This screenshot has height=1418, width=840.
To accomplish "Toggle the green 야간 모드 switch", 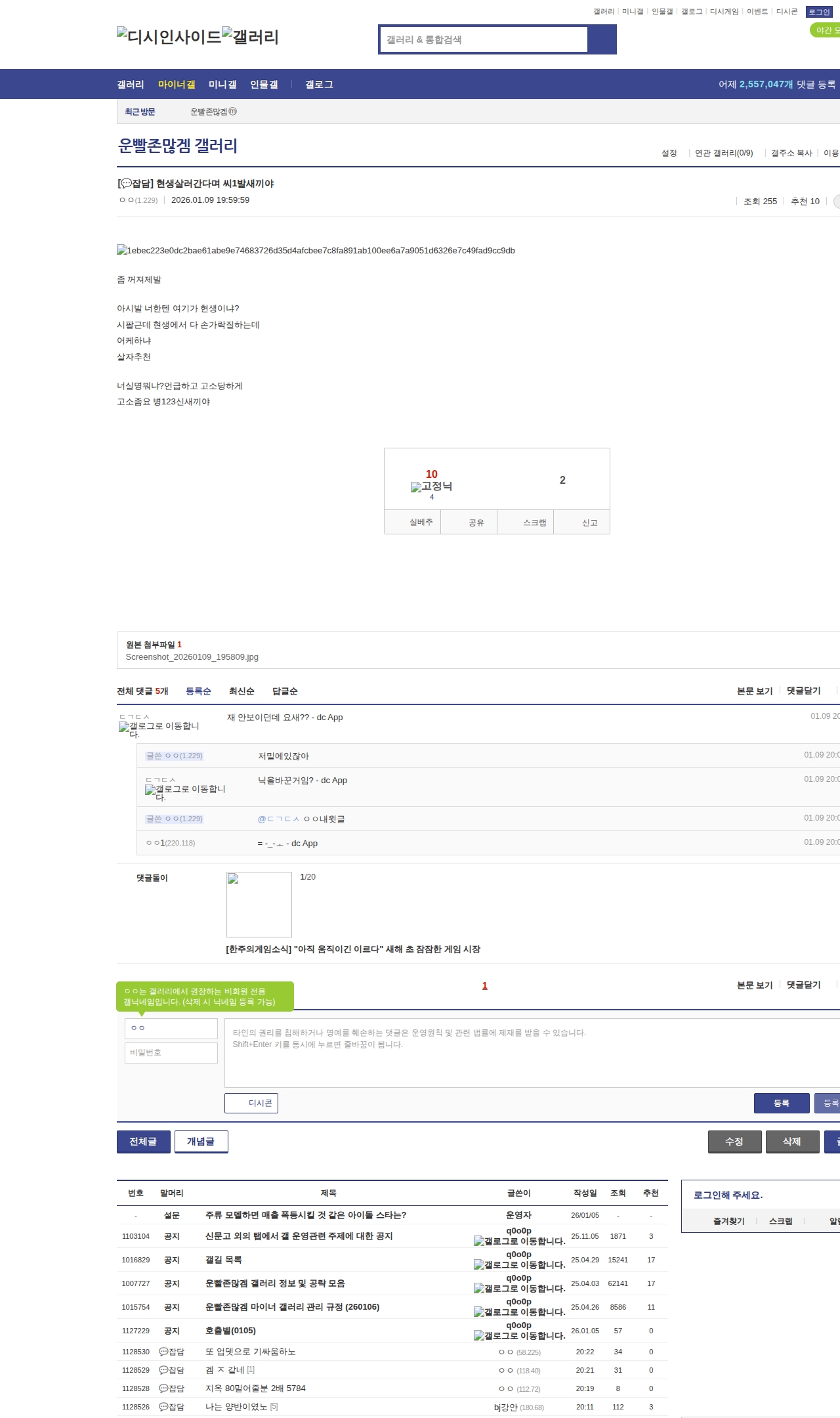I will 825,30.
